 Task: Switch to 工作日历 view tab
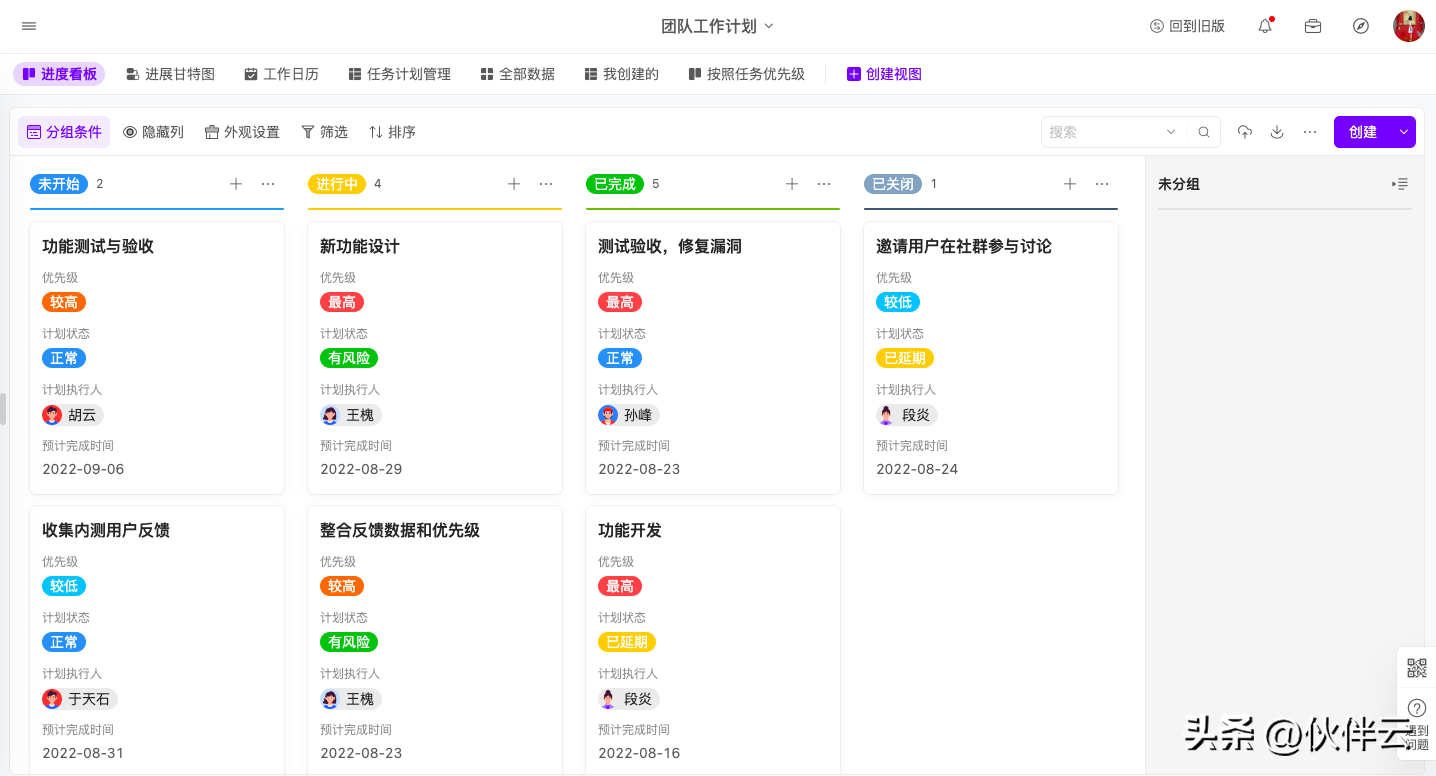click(281, 74)
